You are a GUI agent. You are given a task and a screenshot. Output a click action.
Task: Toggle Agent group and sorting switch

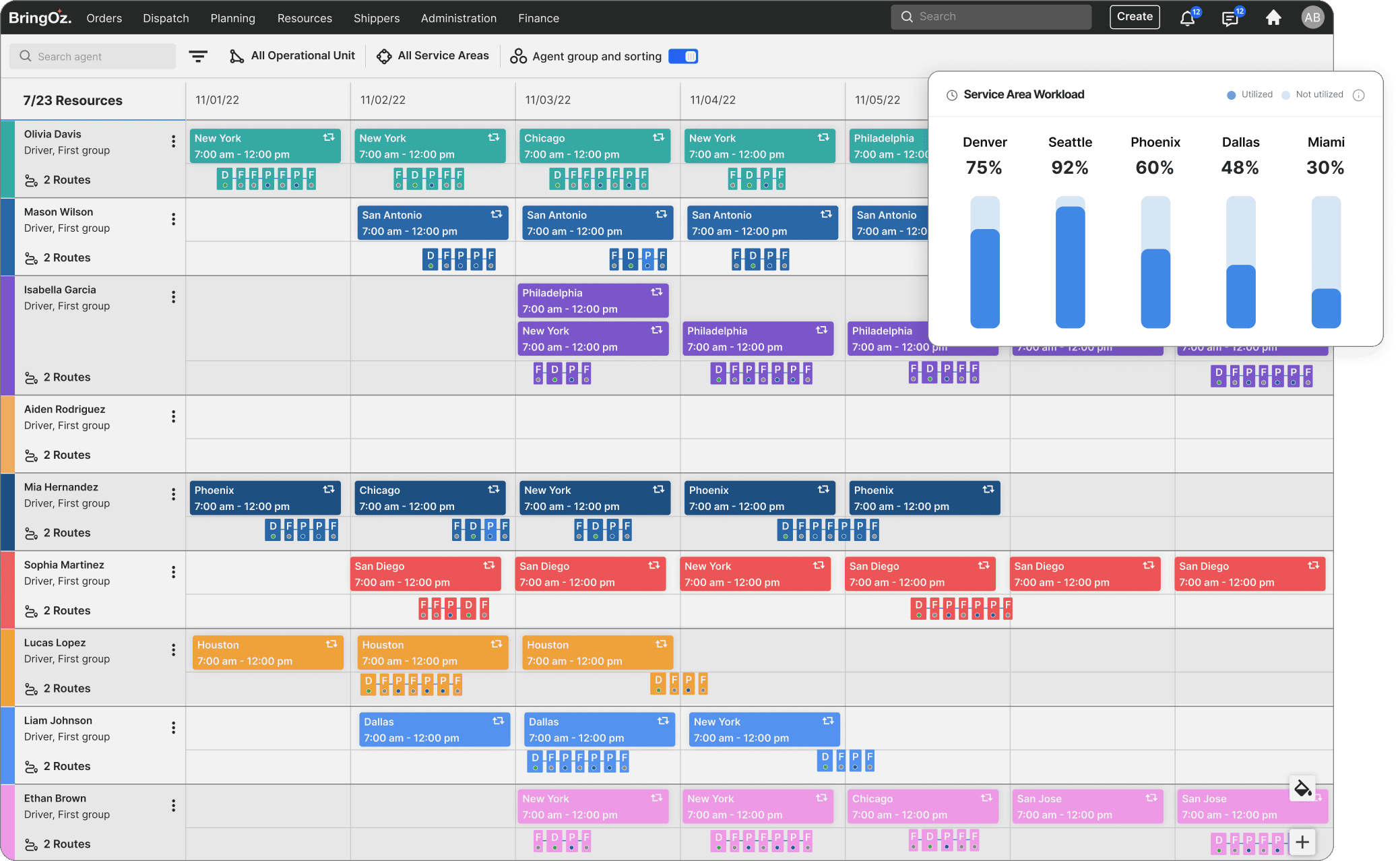click(x=683, y=57)
